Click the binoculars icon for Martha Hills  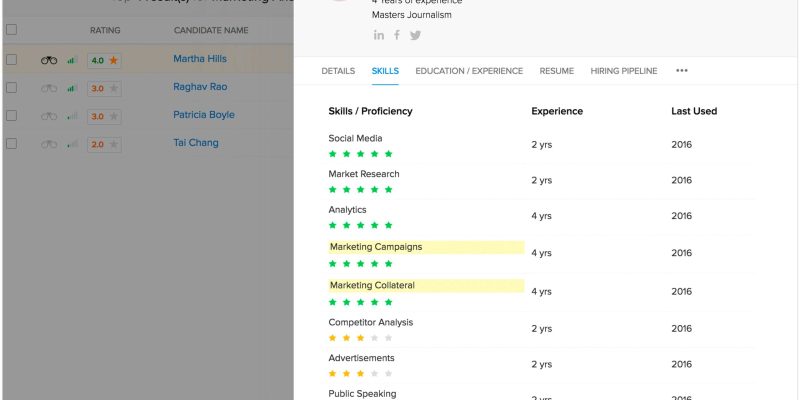[49, 60]
